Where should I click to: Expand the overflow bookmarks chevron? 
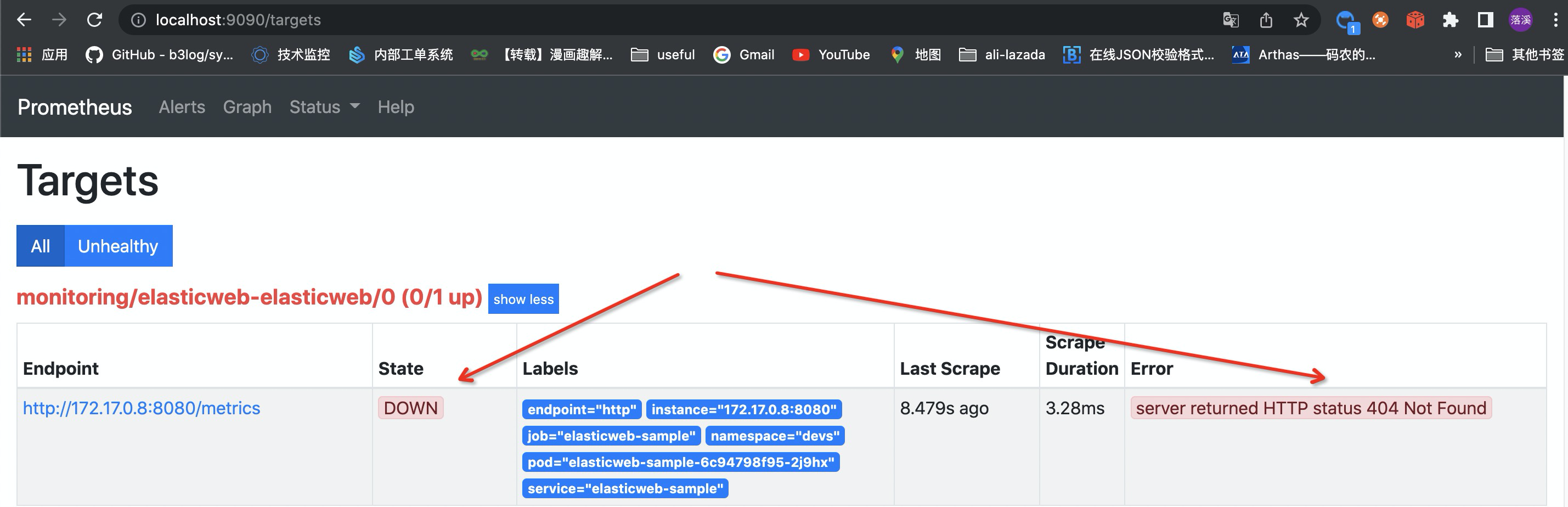coord(1458,54)
